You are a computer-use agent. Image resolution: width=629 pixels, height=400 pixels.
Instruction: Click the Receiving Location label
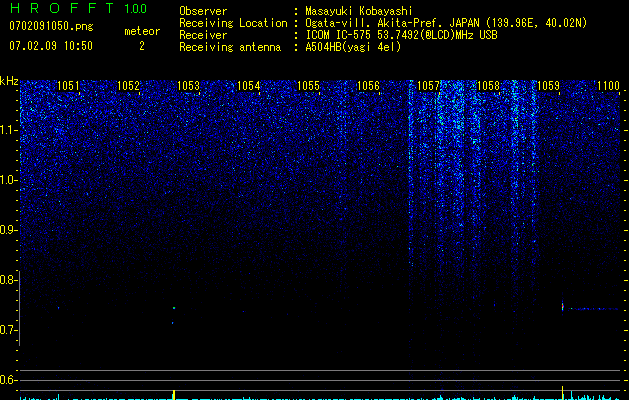233,23
